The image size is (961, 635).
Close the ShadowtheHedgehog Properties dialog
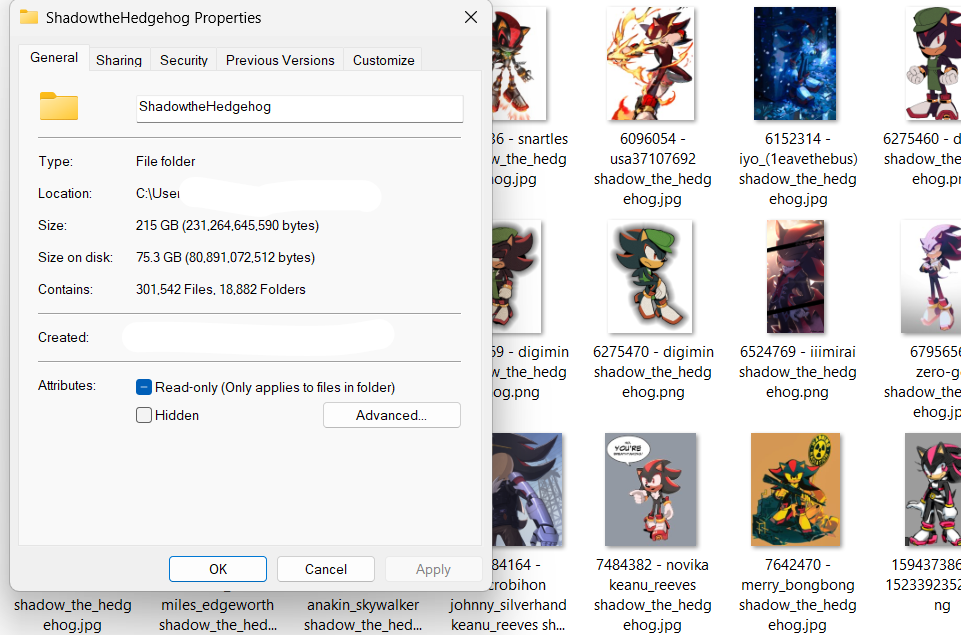tap(471, 17)
